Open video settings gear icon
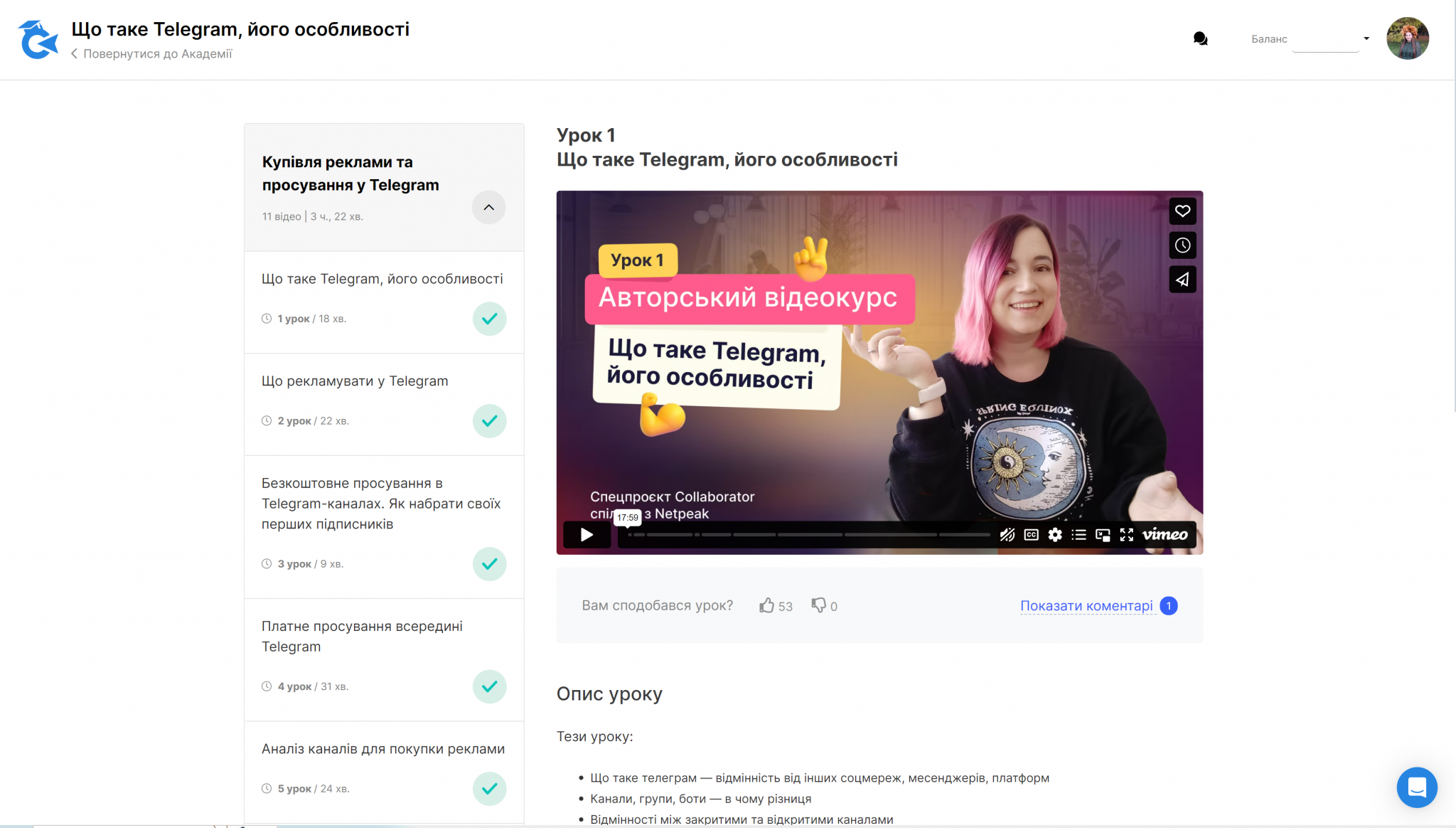The width and height of the screenshot is (1456, 828). click(1055, 535)
